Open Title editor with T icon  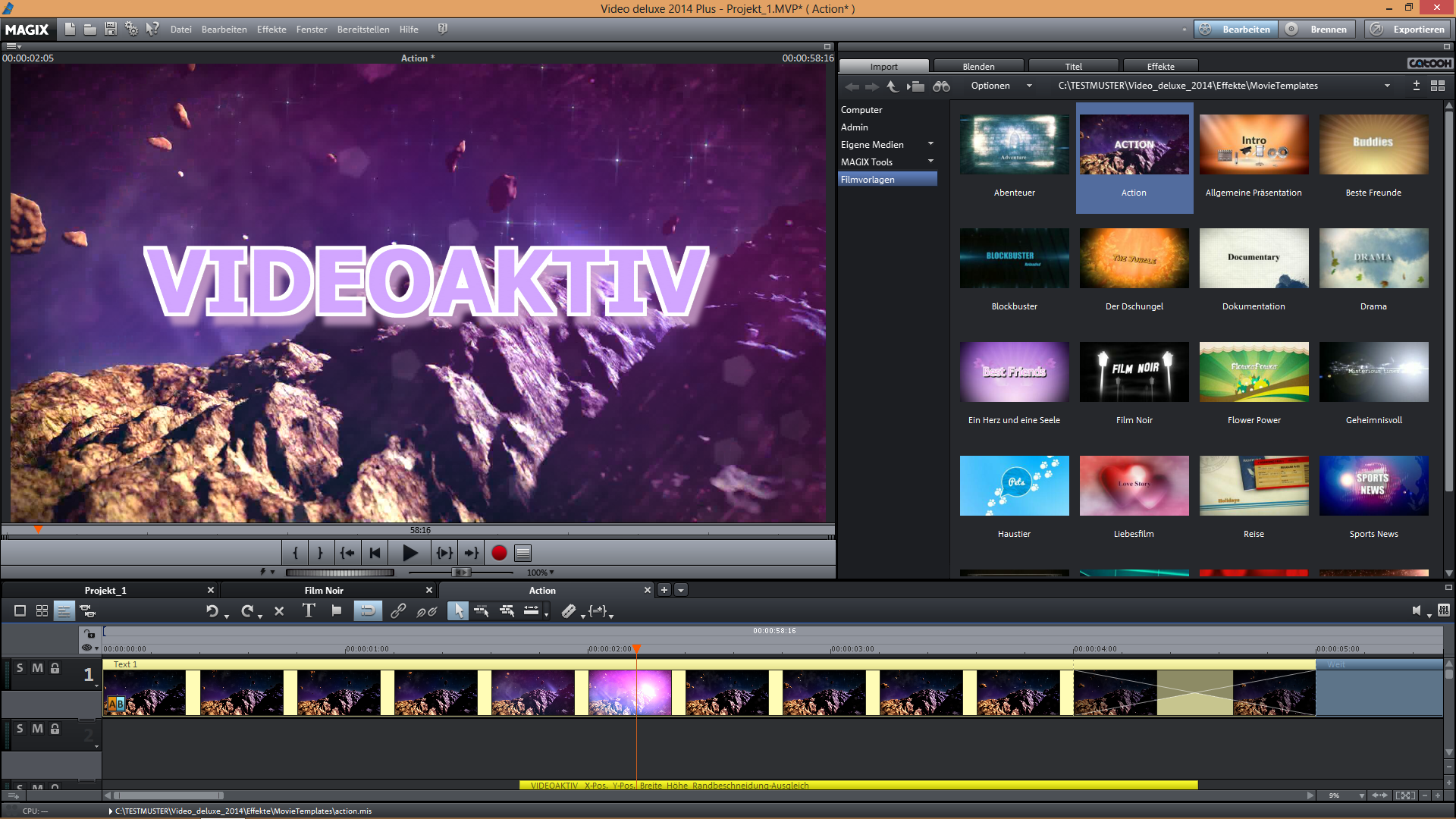308,610
